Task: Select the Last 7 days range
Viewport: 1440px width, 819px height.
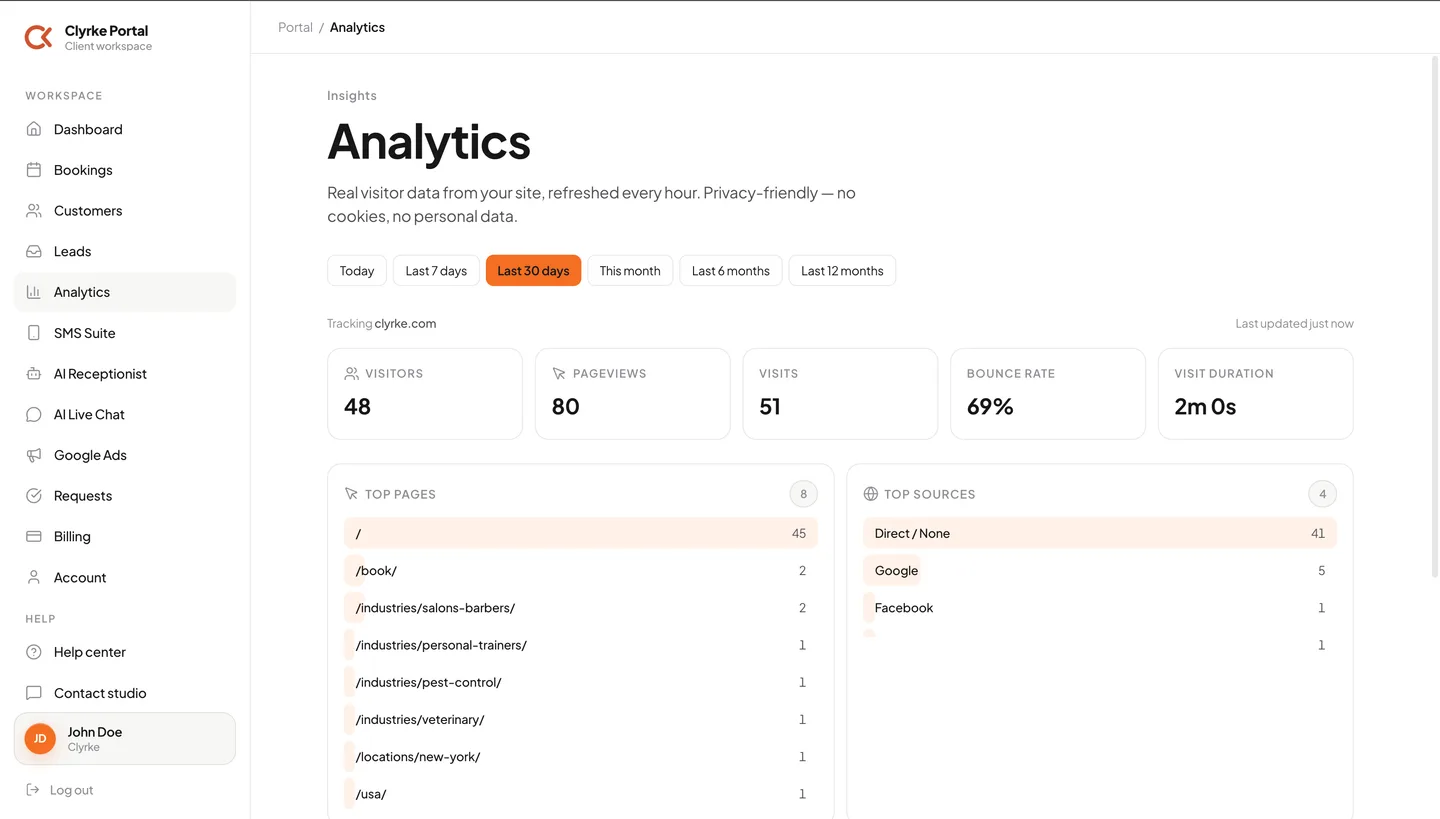Action: (x=436, y=271)
